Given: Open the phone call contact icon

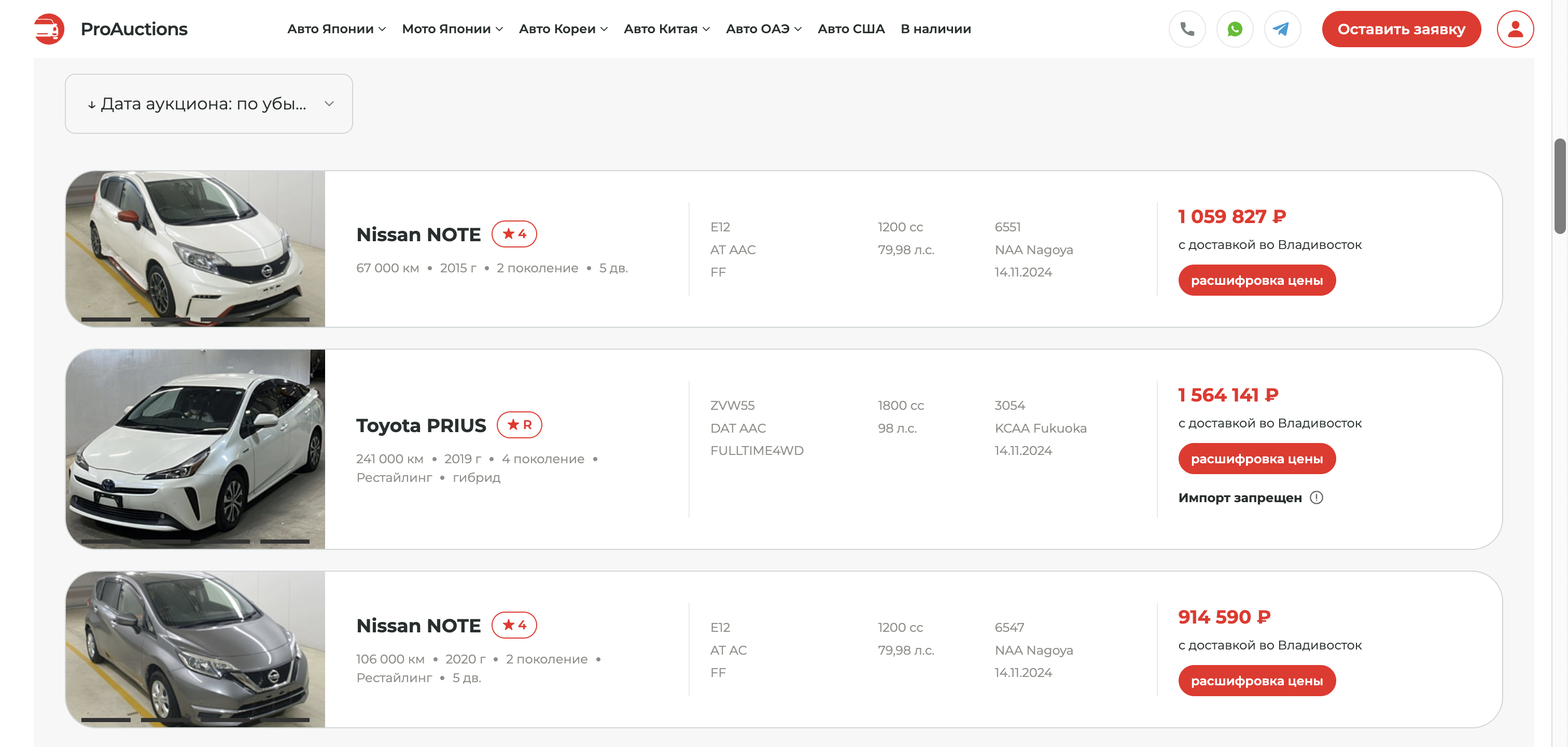Looking at the screenshot, I should (x=1187, y=29).
